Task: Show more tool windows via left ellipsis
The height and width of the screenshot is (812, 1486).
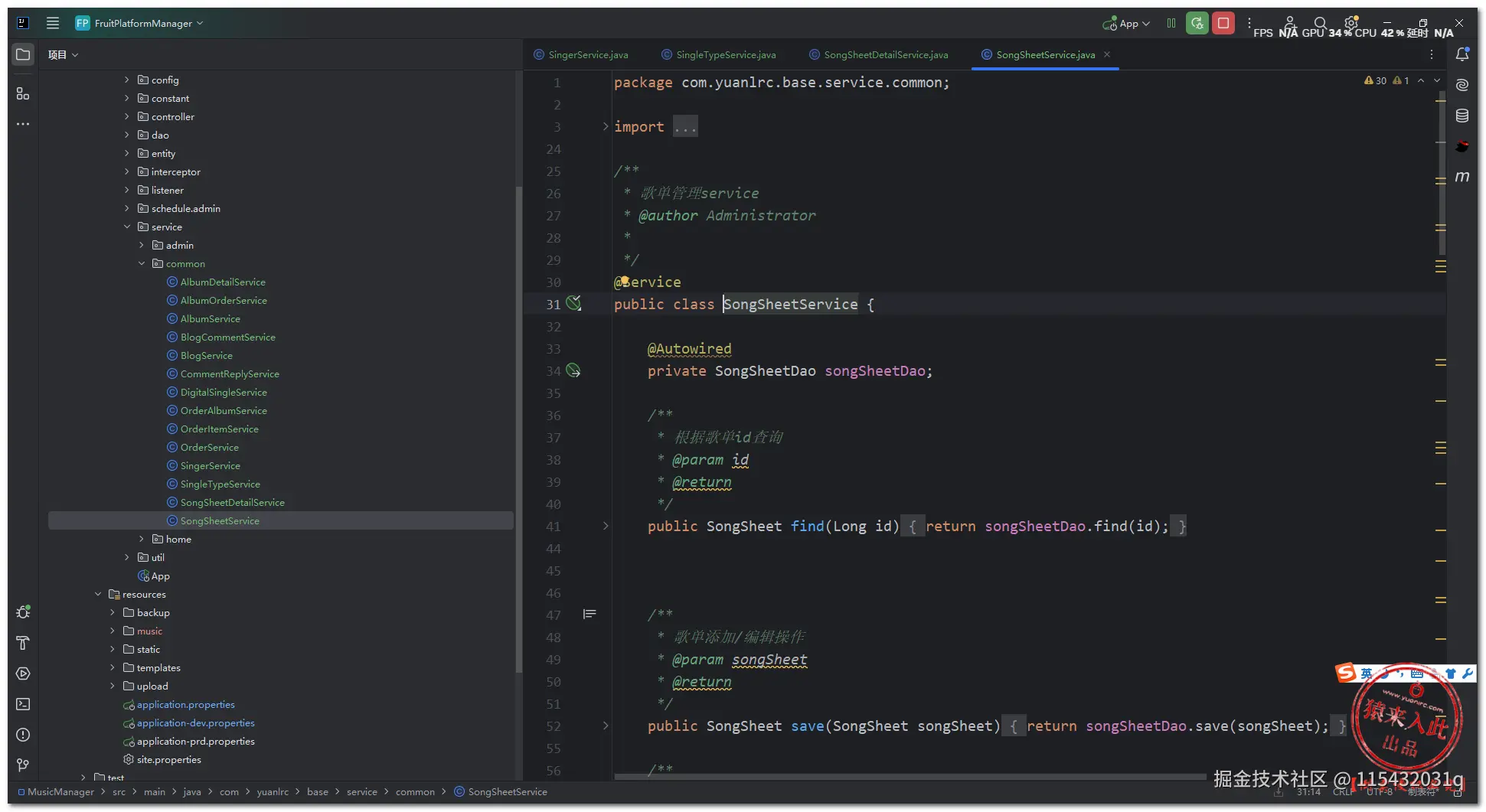Action: pos(23,124)
